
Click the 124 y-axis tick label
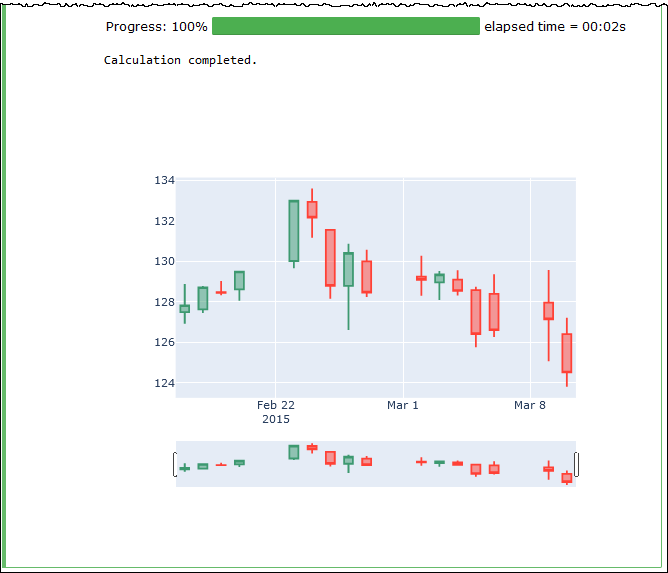164,383
